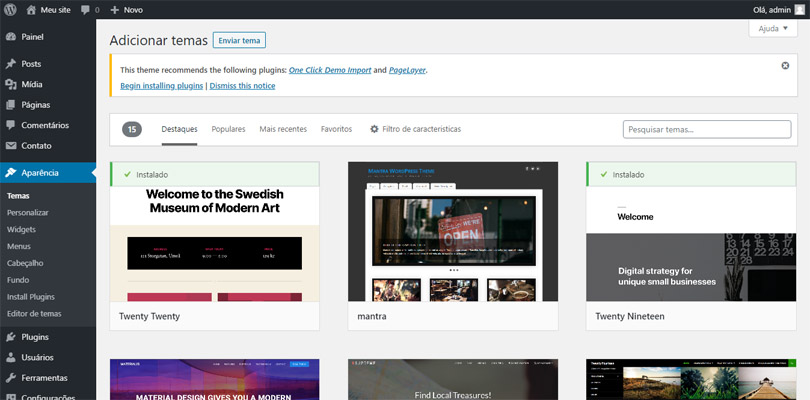
Task: Open Filtro de características filter panel
Action: (415, 129)
